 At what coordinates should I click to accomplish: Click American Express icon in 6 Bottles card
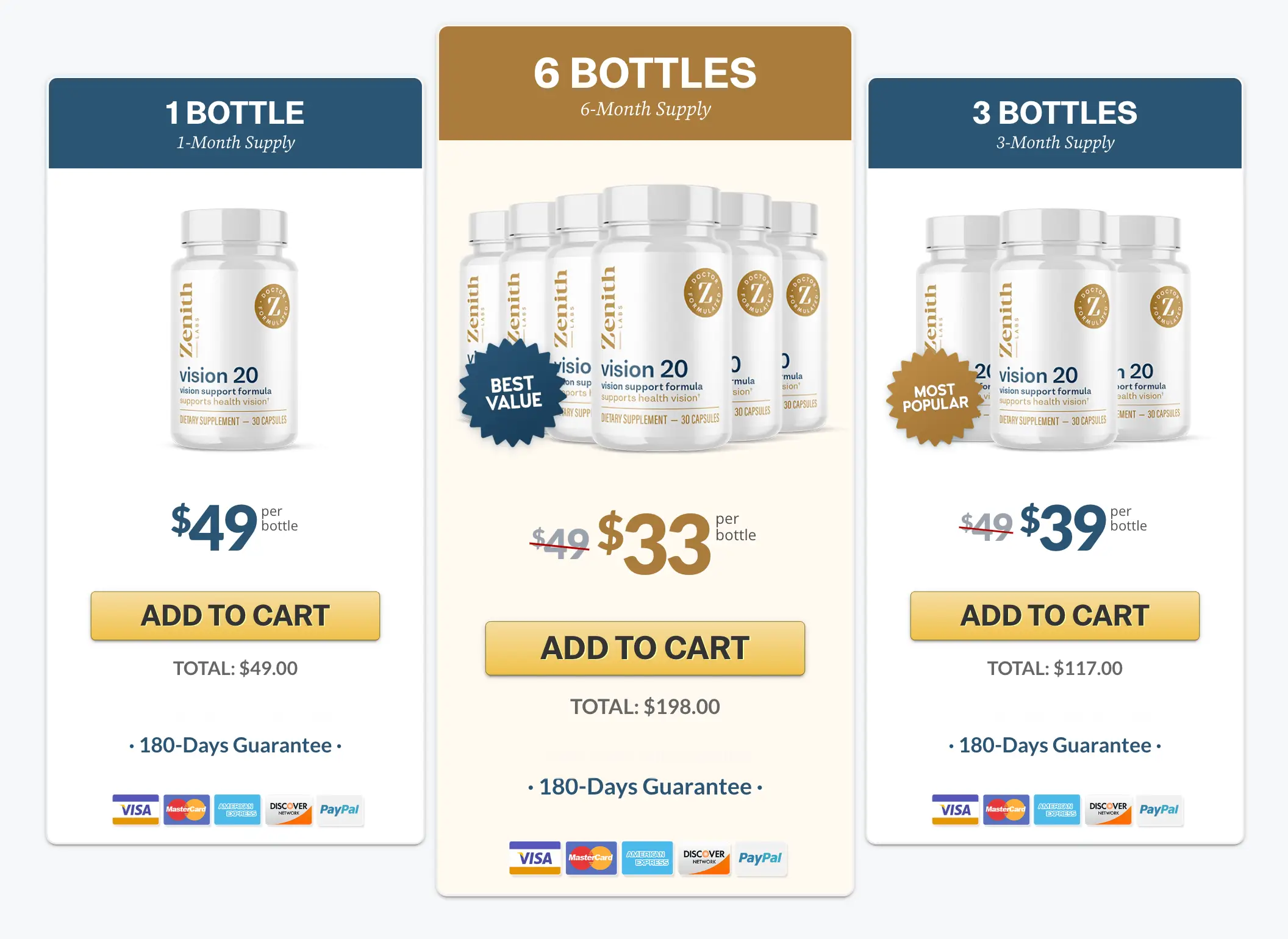[x=647, y=857]
